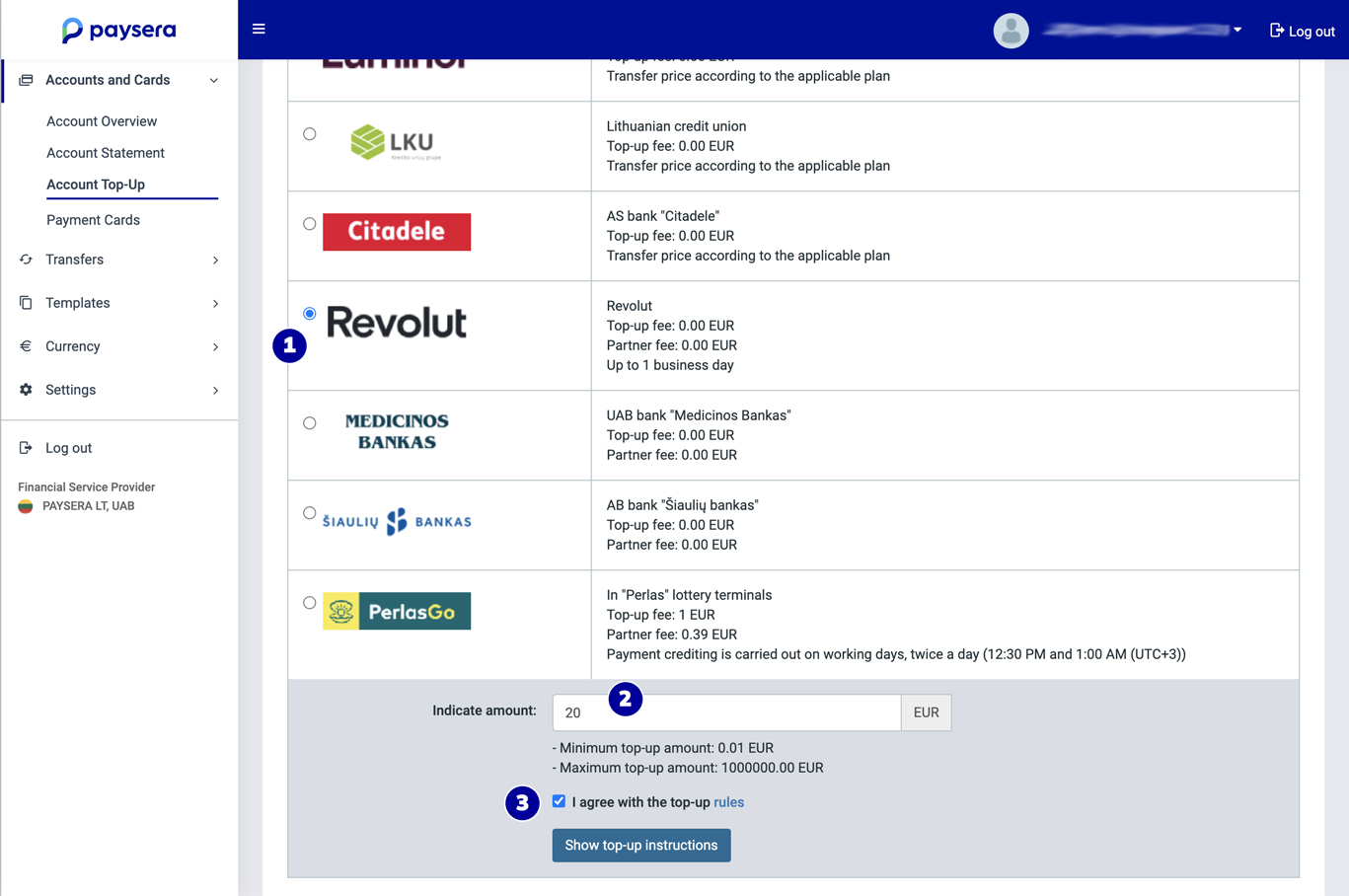Viewport: 1349px width, 896px height.
Task: Select the Revolut radio button
Action: tap(310, 314)
